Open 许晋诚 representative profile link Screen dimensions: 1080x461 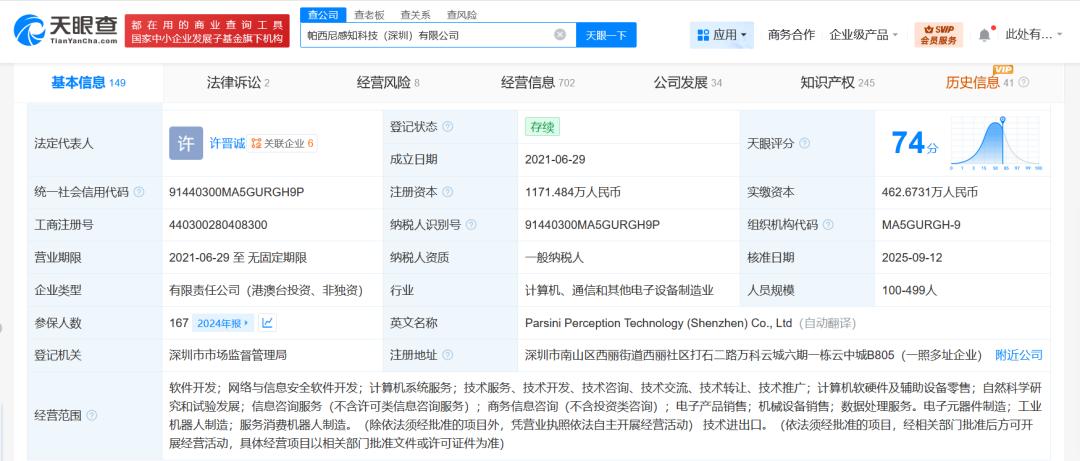click(x=227, y=143)
